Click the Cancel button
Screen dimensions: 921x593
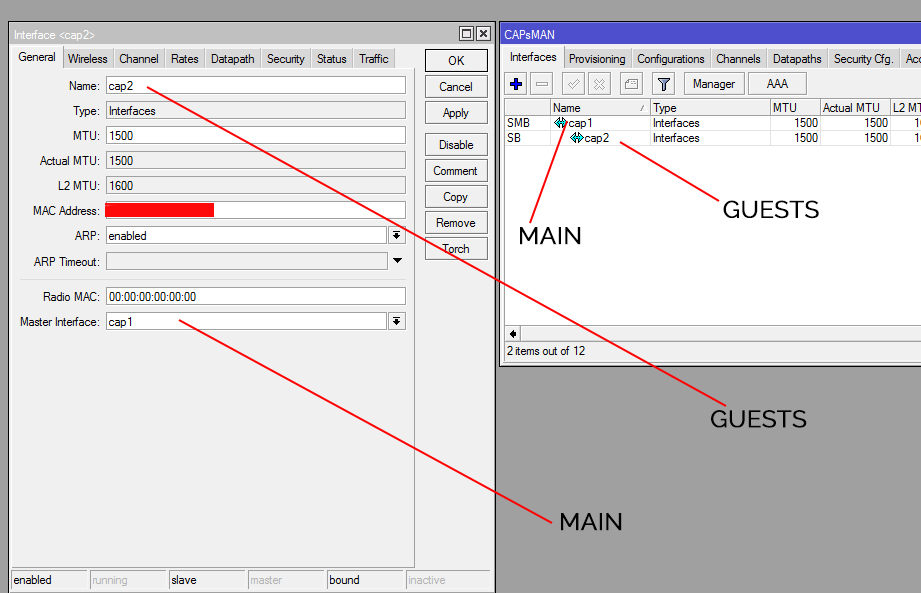click(x=456, y=87)
